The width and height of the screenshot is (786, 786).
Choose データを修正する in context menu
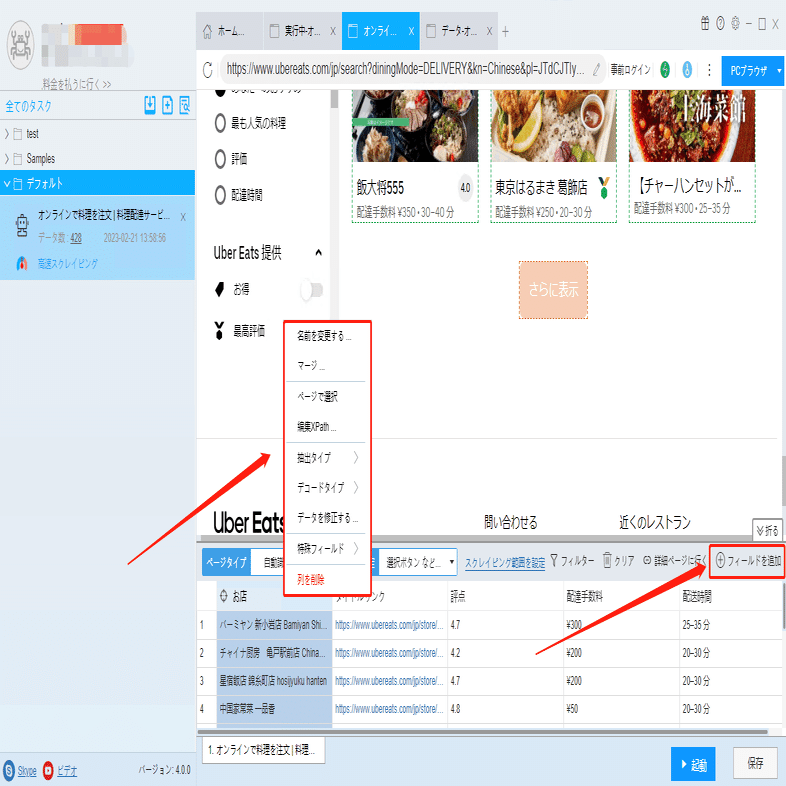[x=327, y=518]
